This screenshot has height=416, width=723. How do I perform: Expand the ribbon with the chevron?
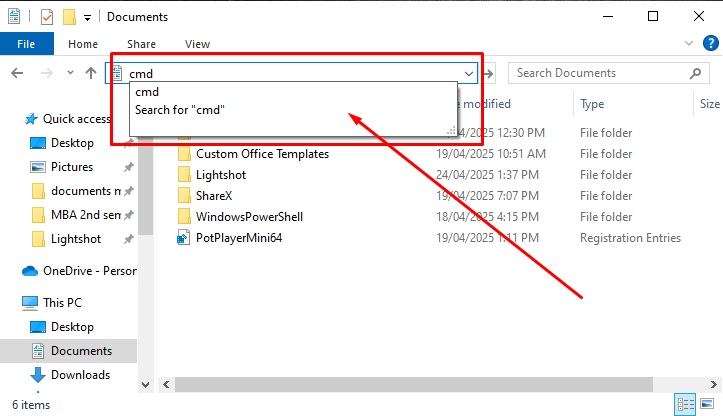click(687, 44)
